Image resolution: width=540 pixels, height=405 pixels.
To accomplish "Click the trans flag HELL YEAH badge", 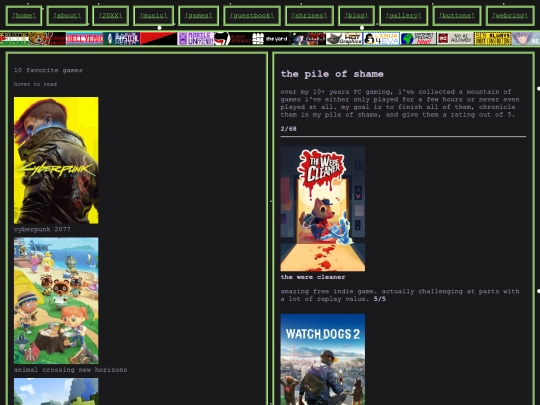I will (x=84, y=39).
